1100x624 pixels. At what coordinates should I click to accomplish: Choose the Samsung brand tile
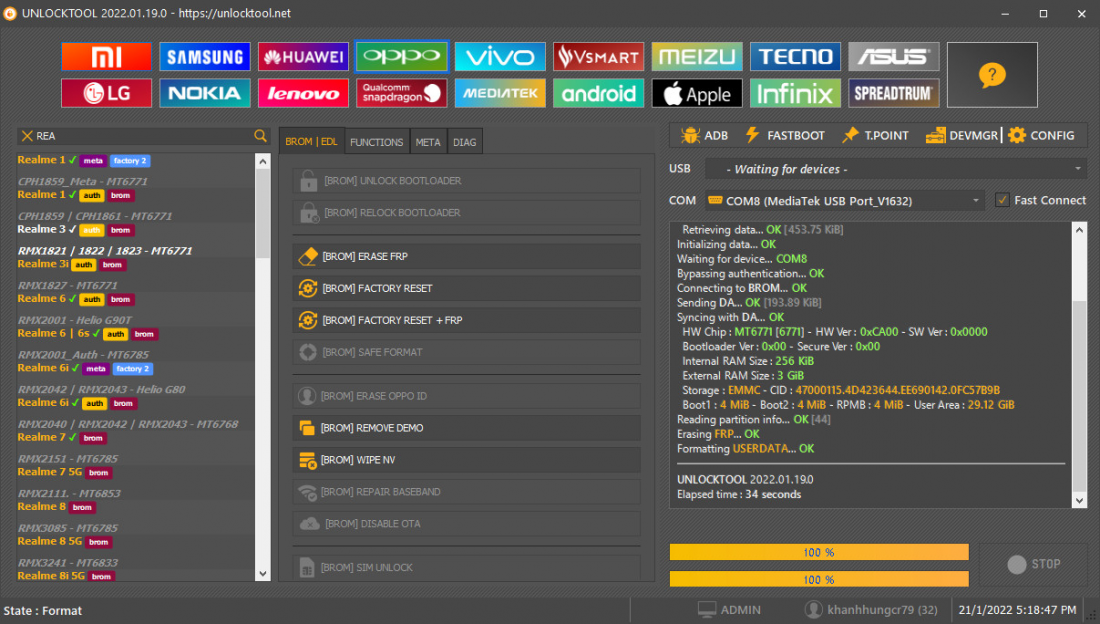205,57
